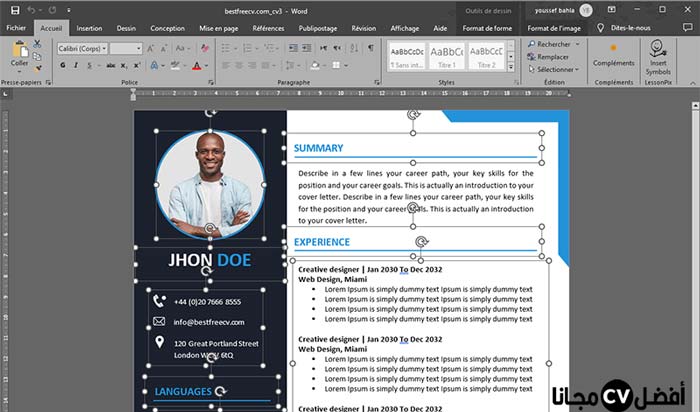Click the bullet list icon
Viewport: 700px width, 412px height.
point(226,48)
